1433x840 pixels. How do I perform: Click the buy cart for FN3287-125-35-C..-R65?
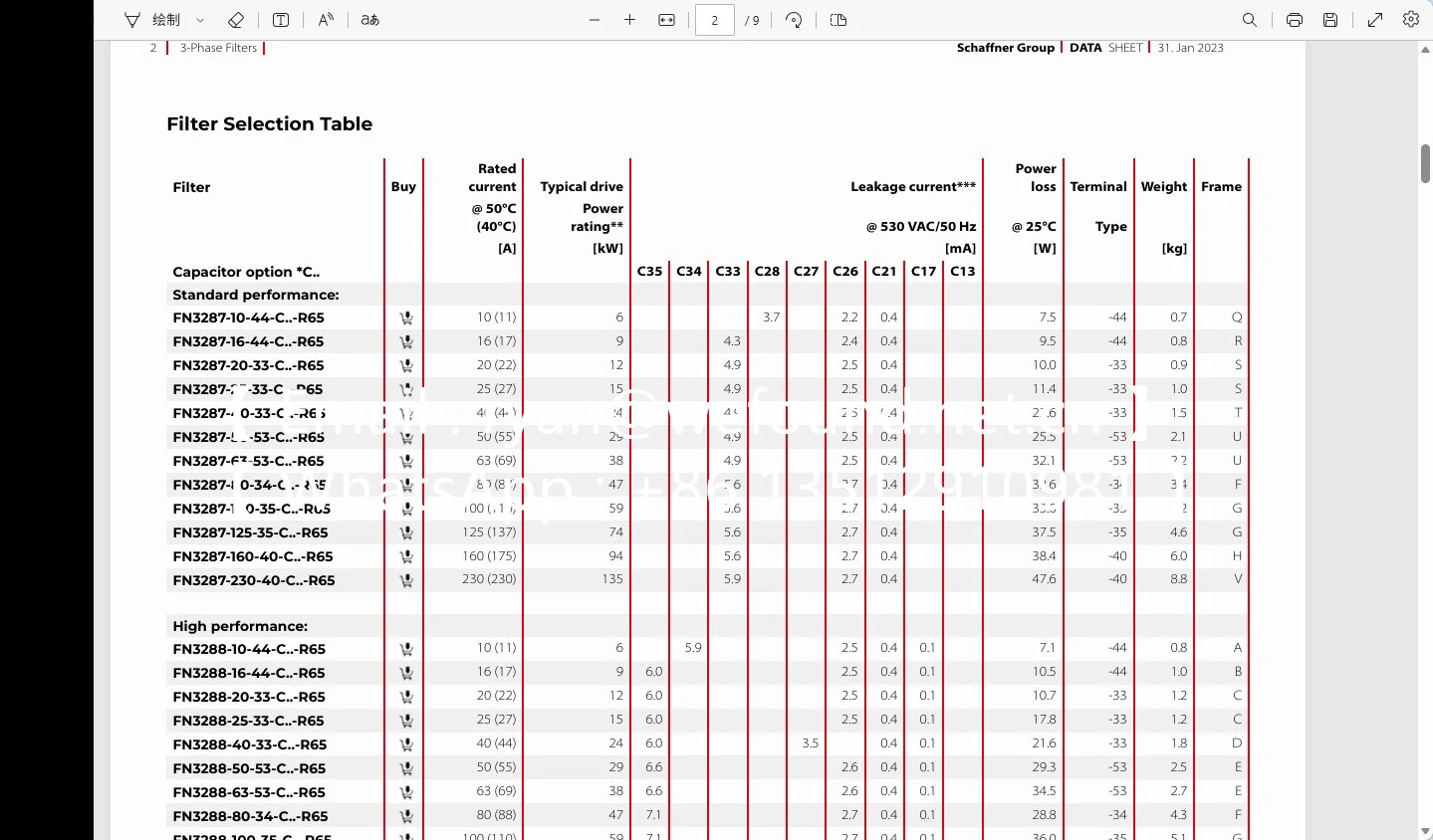click(406, 532)
